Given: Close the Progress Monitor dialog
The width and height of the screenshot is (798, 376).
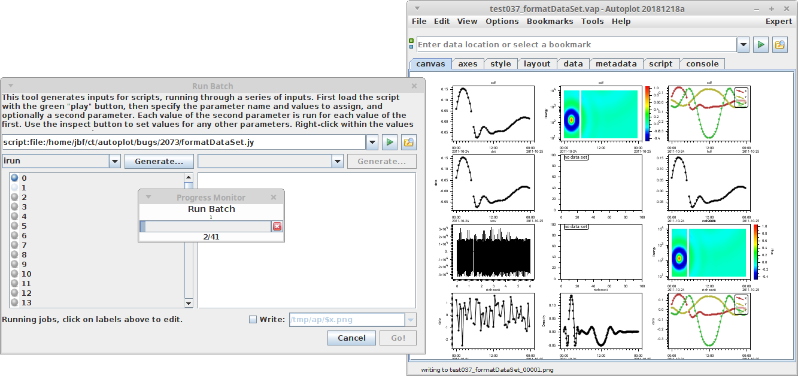Looking at the screenshot, I should tap(273, 197).
